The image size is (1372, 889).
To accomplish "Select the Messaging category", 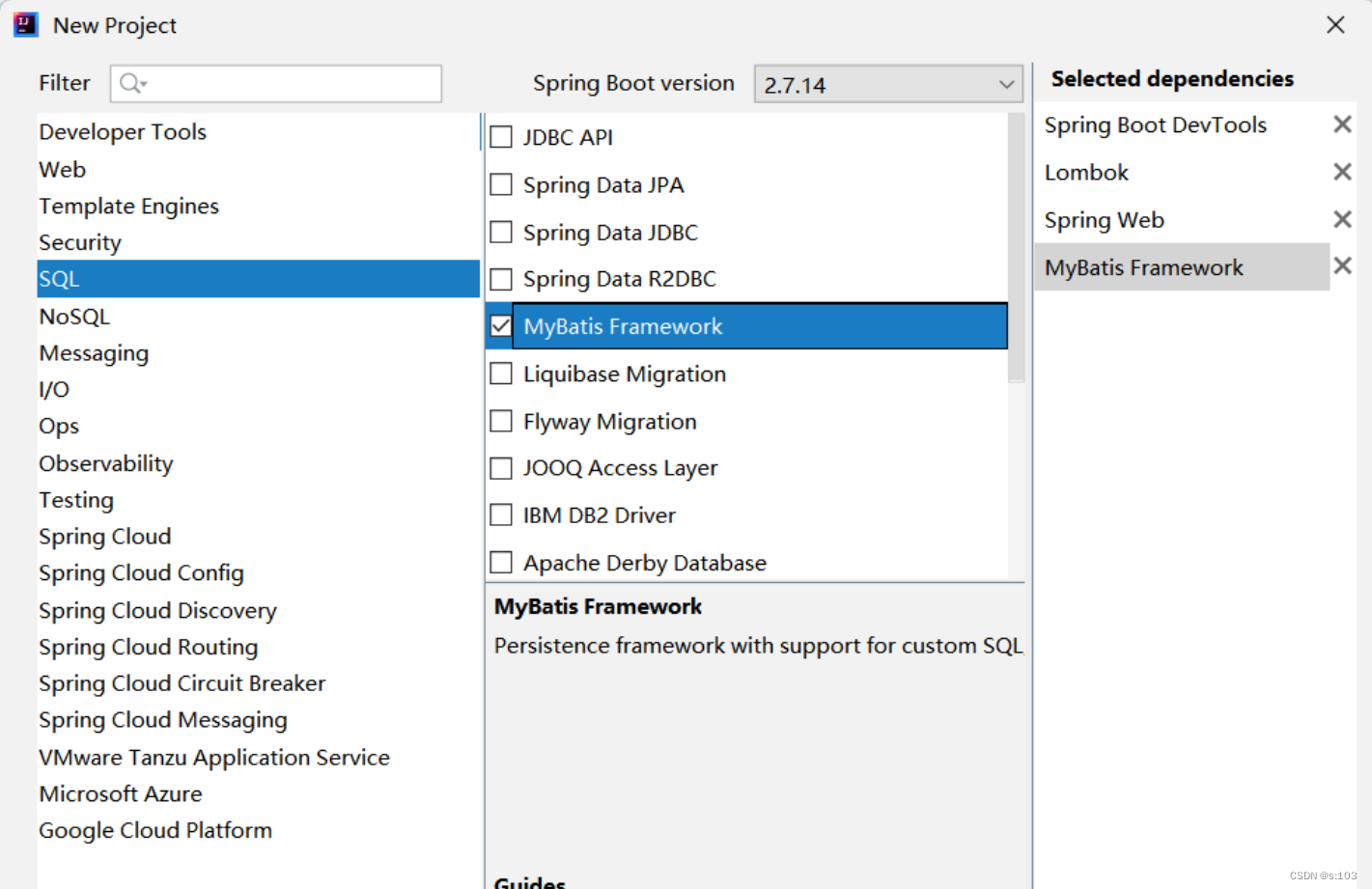I will [258, 352].
